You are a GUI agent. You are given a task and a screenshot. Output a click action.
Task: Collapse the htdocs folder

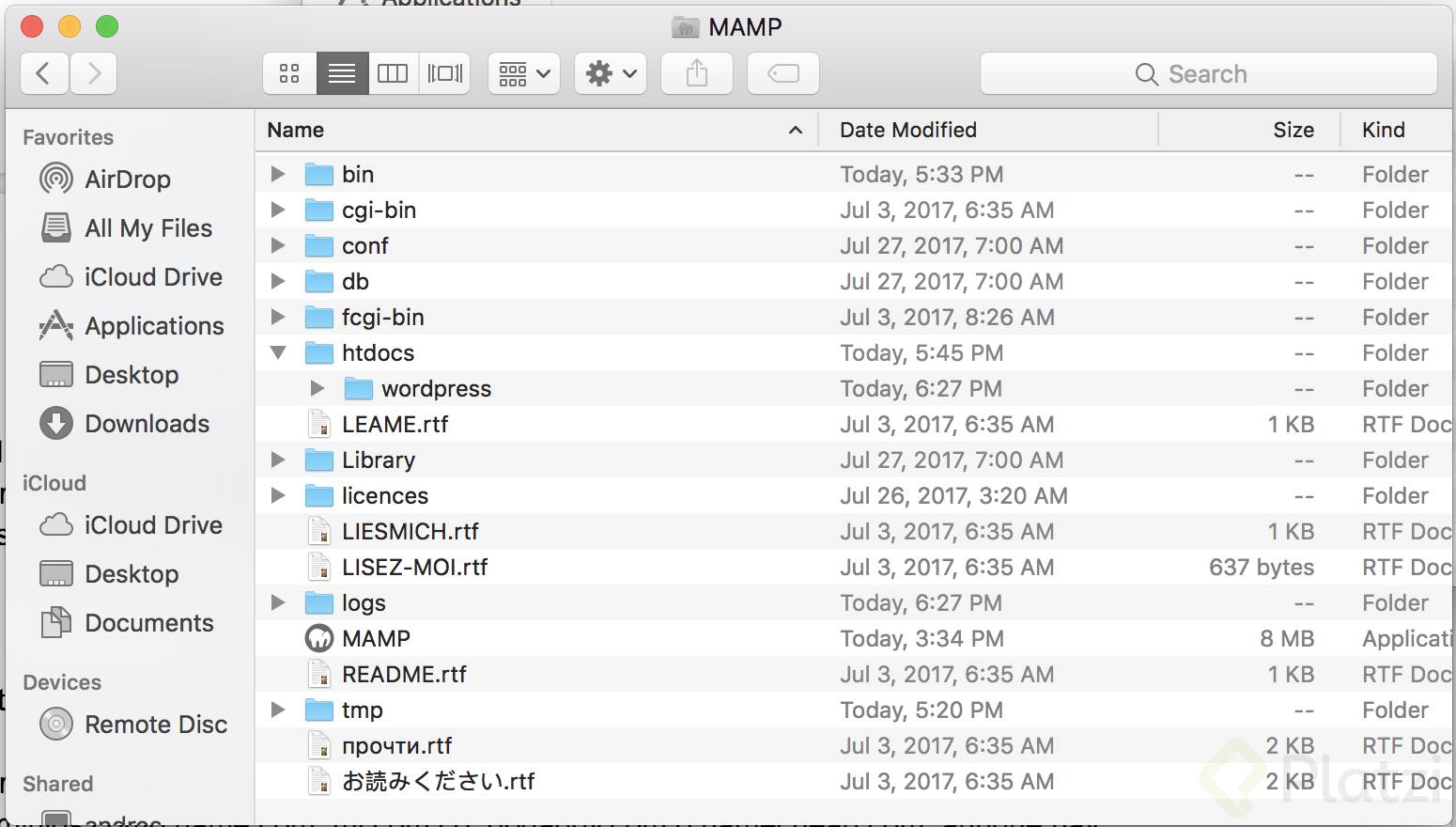[277, 352]
